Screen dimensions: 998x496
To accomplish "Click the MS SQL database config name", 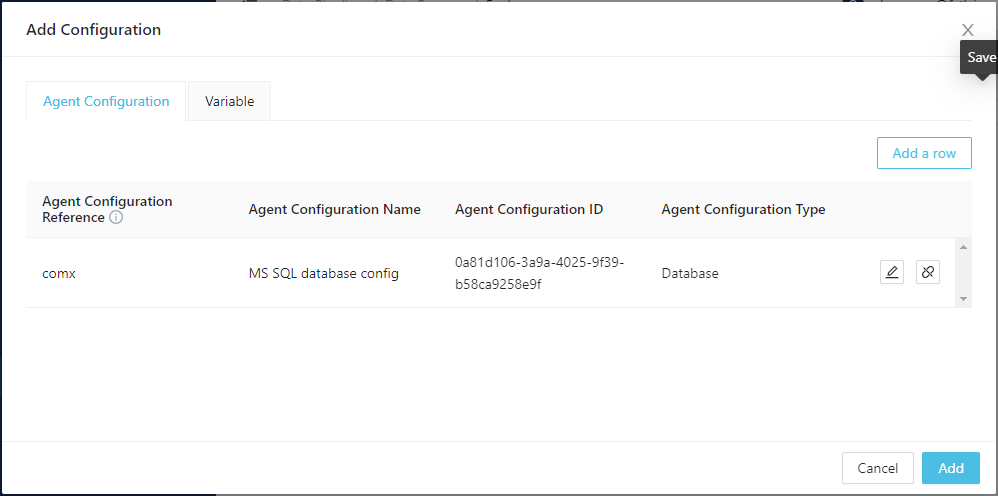I will 323,273.
